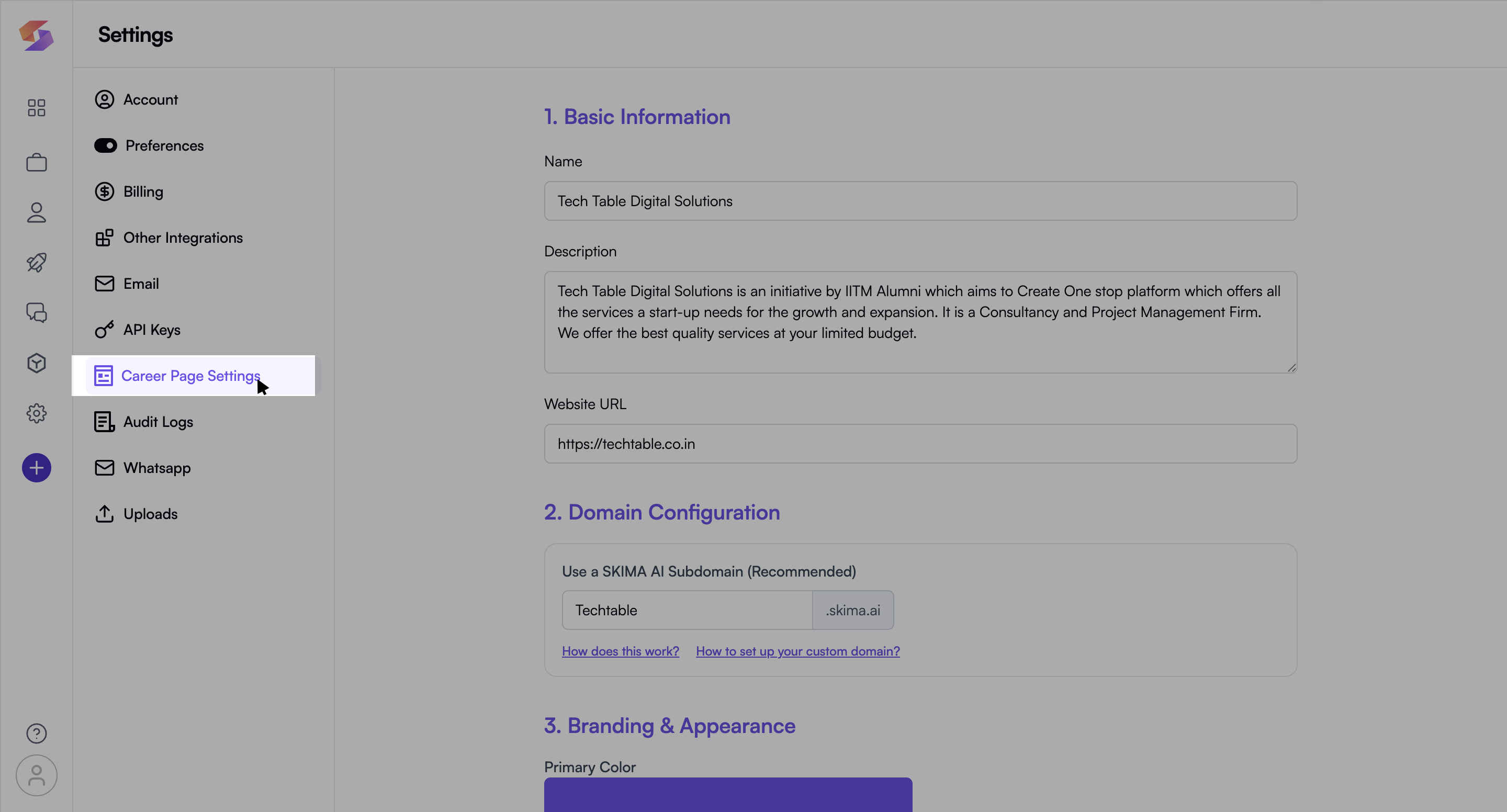The image size is (1507, 812).
Task: Focus the Name input field
Action: [920, 201]
